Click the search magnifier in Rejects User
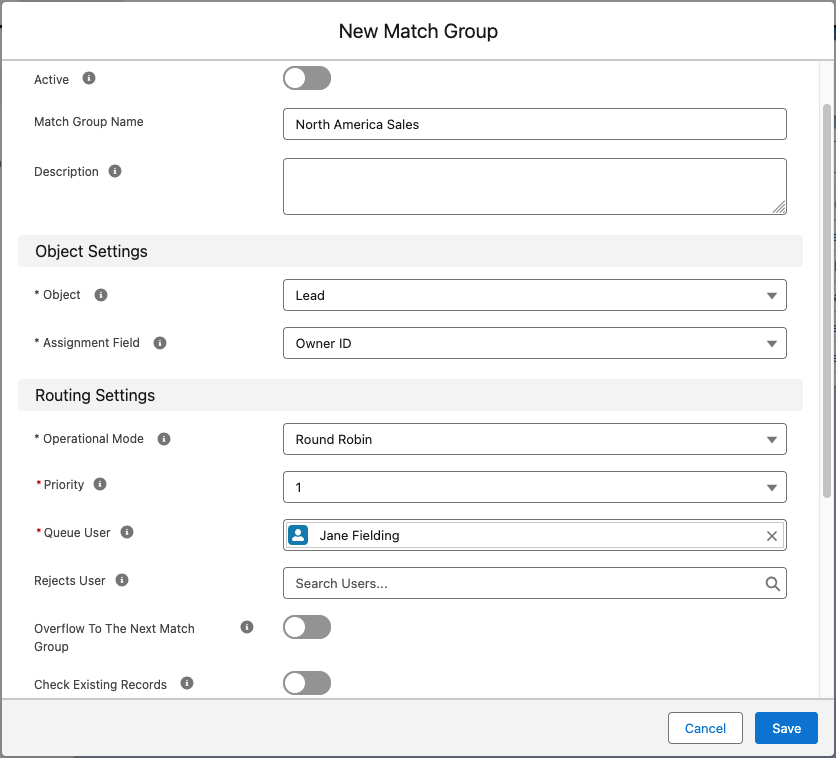Screen dimensions: 836x758 773,584
